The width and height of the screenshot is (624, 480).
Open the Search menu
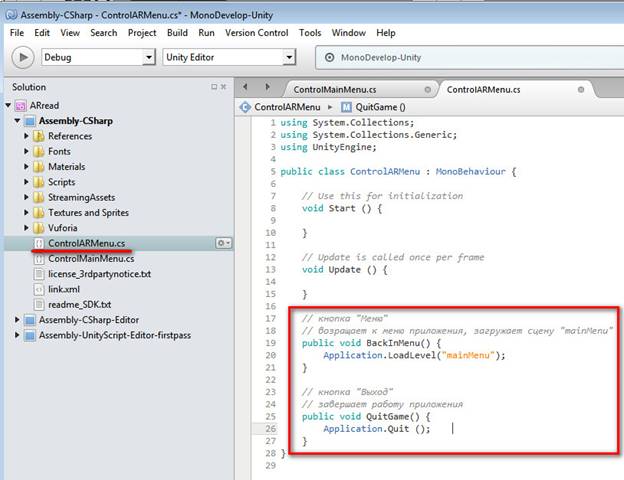(103, 33)
